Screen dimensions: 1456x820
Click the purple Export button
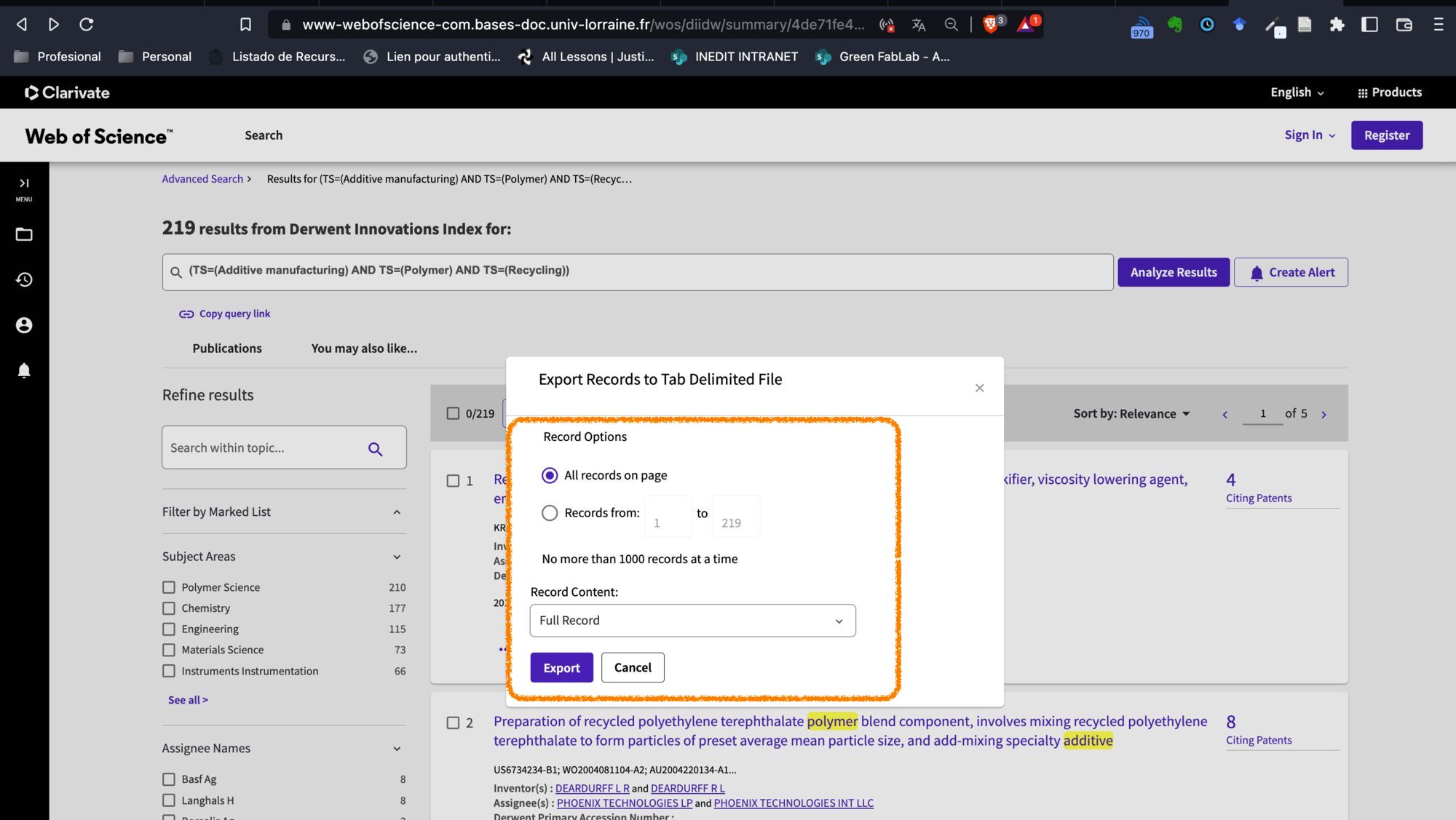(x=561, y=668)
